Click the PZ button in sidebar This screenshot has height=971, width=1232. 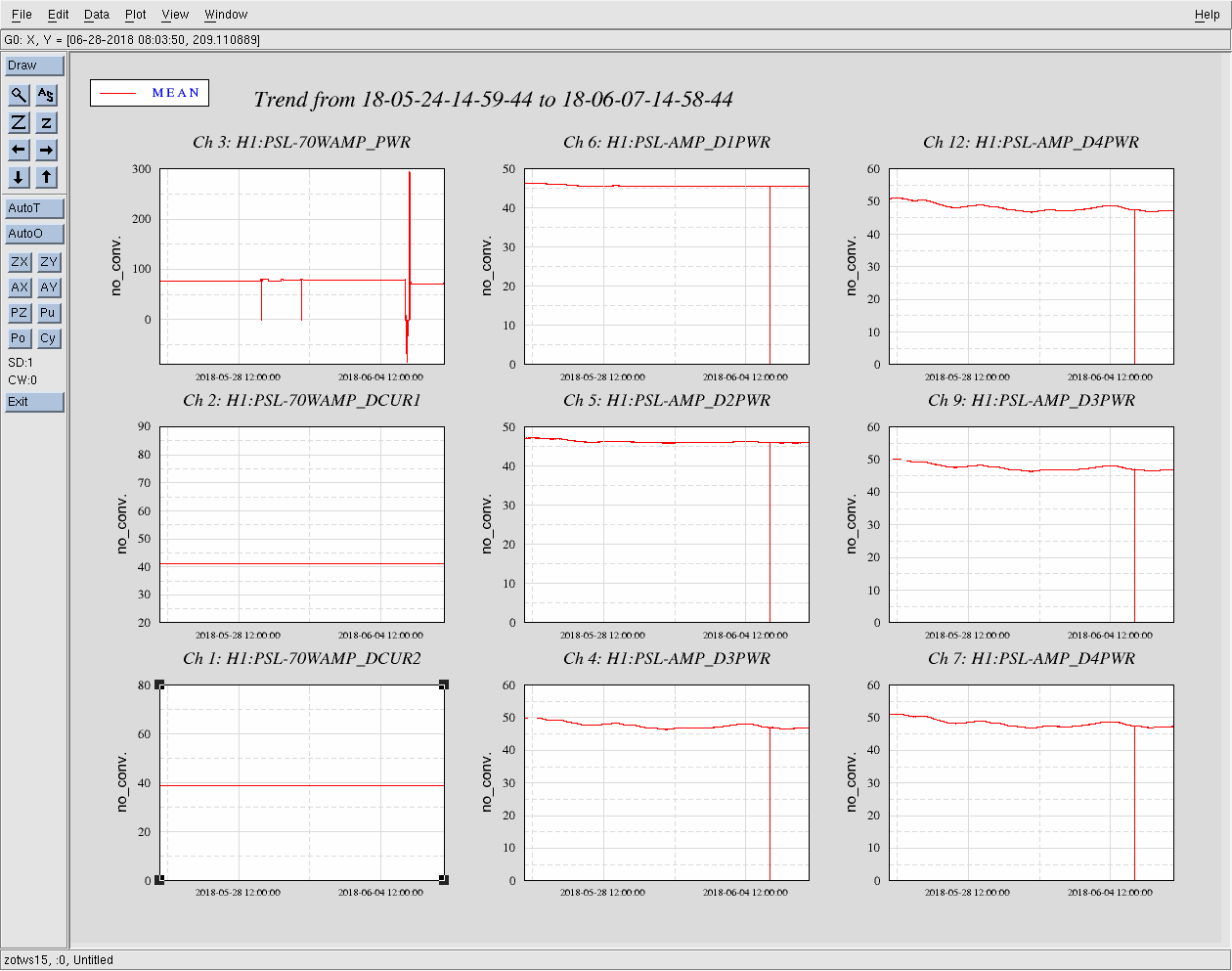(19, 313)
